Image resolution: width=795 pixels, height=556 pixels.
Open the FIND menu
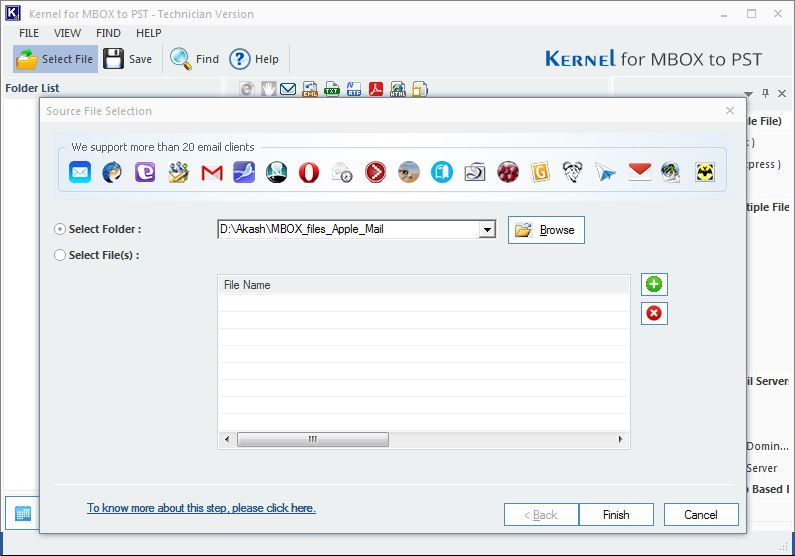point(108,33)
